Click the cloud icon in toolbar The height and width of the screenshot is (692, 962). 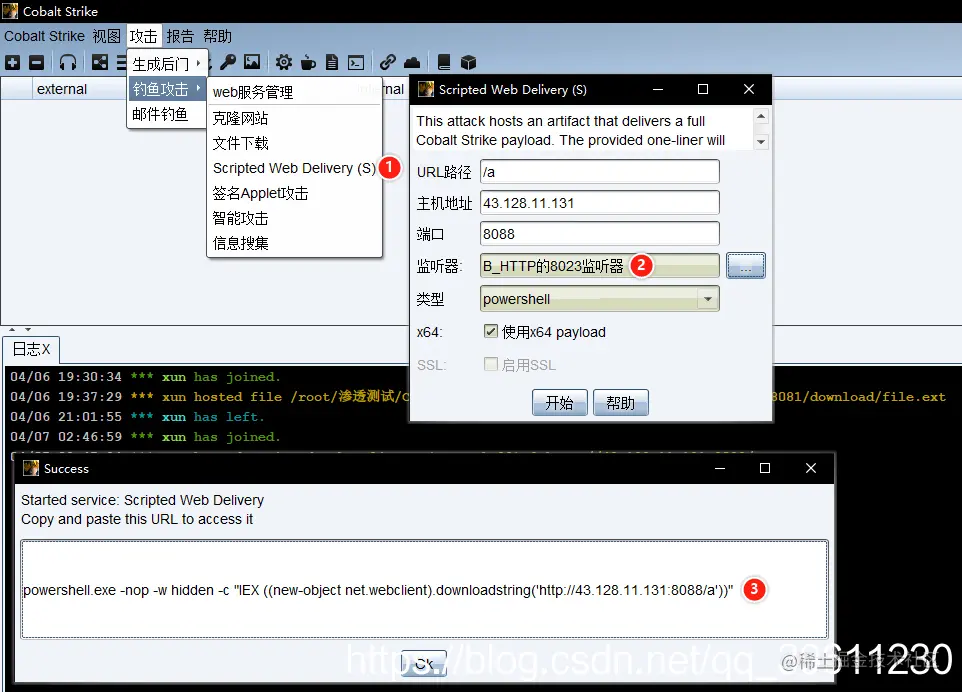412,63
